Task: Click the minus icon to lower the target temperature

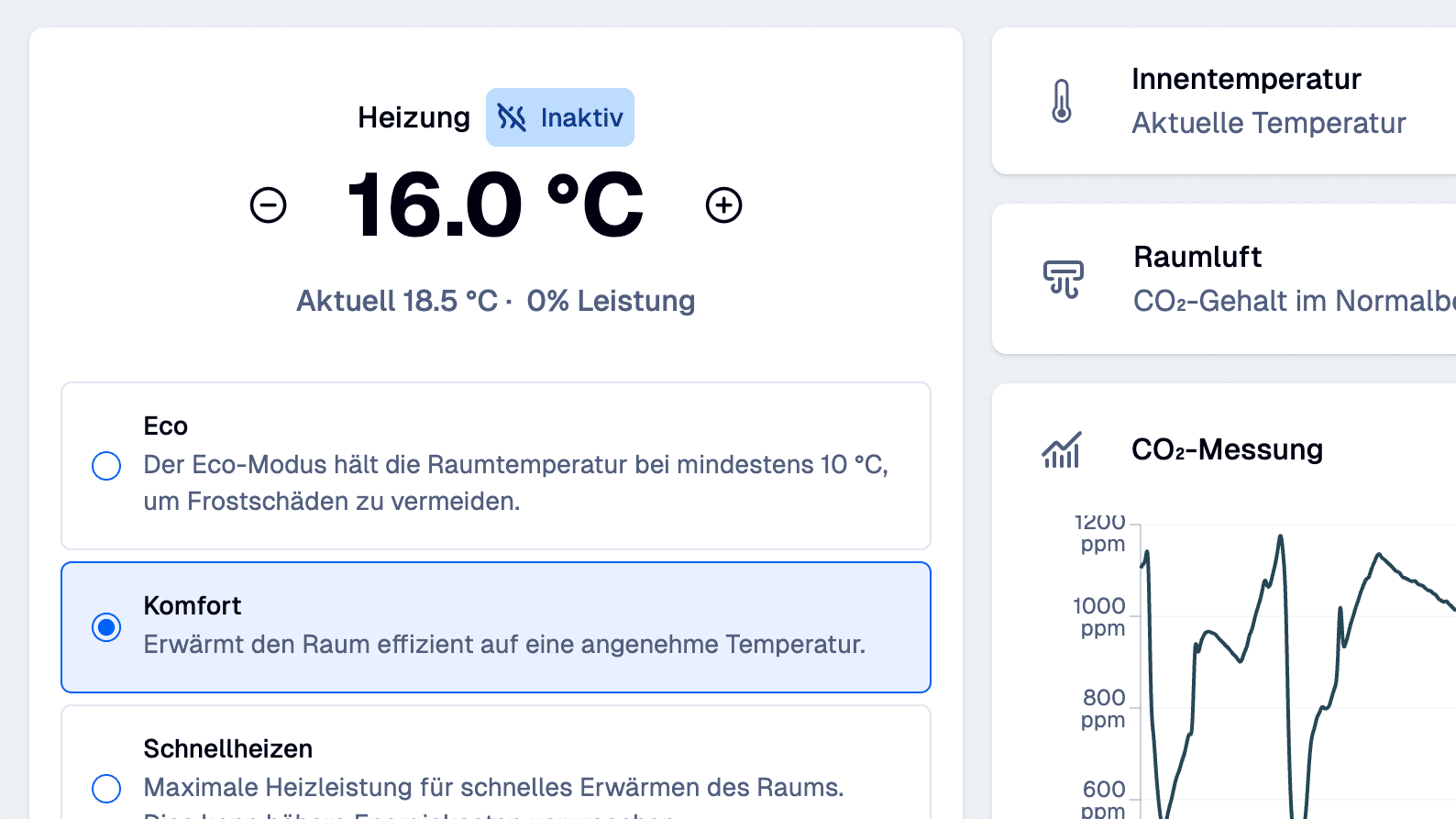Action: click(268, 205)
